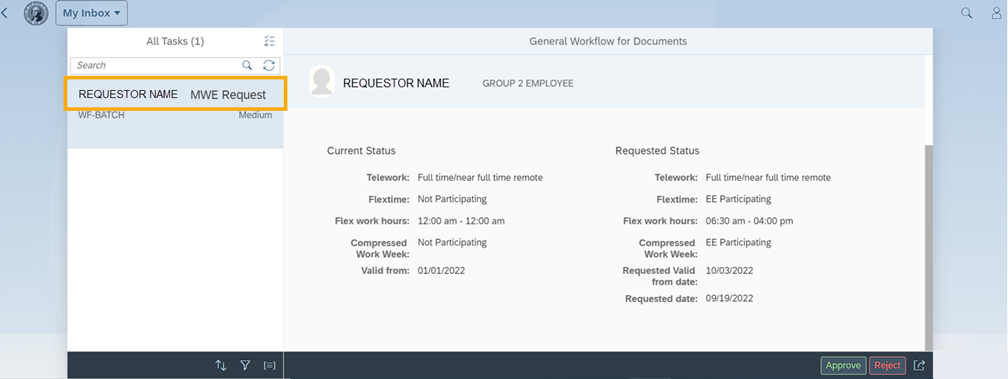Click the magnifier inside the Search field
This screenshot has height=379, width=1008.
(247, 65)
